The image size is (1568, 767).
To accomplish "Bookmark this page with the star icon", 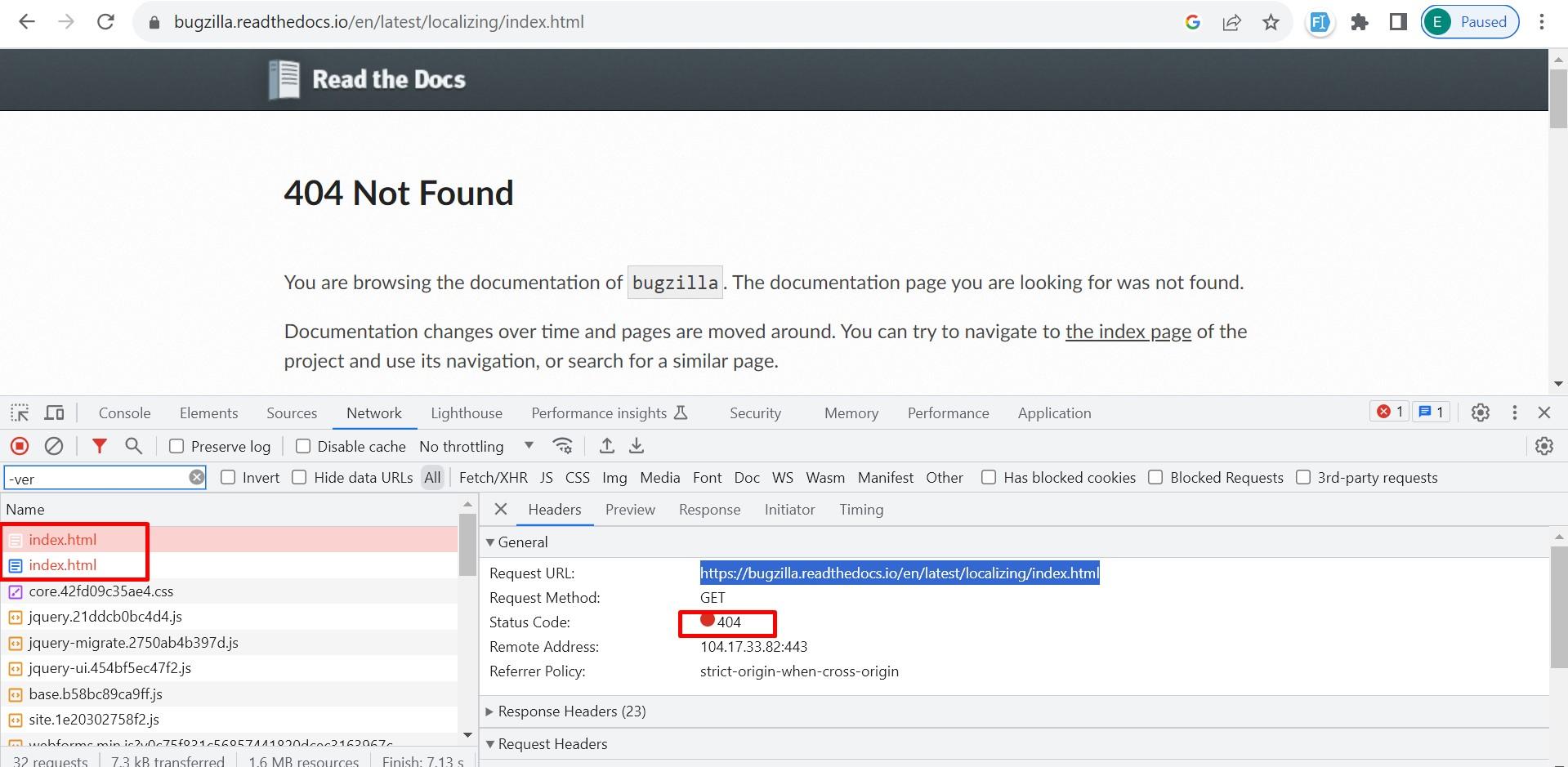I will click(1271, 22).
